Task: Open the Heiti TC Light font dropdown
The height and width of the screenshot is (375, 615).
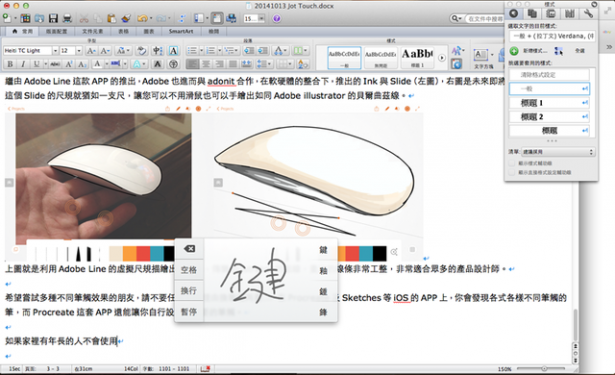Action: 55,51
